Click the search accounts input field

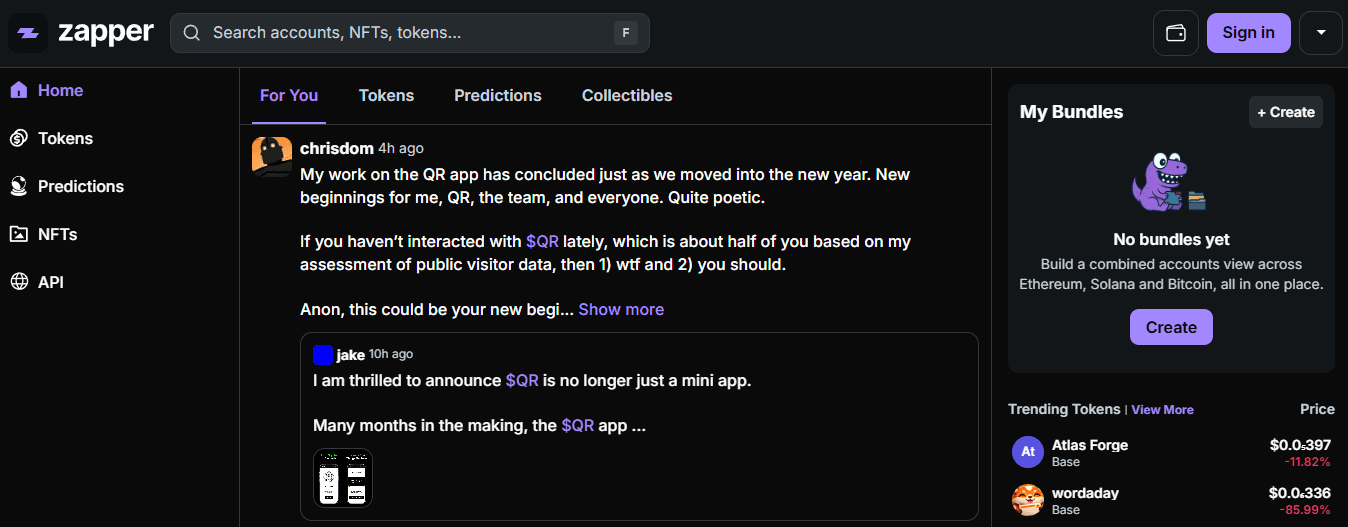(x=410, y=33)
